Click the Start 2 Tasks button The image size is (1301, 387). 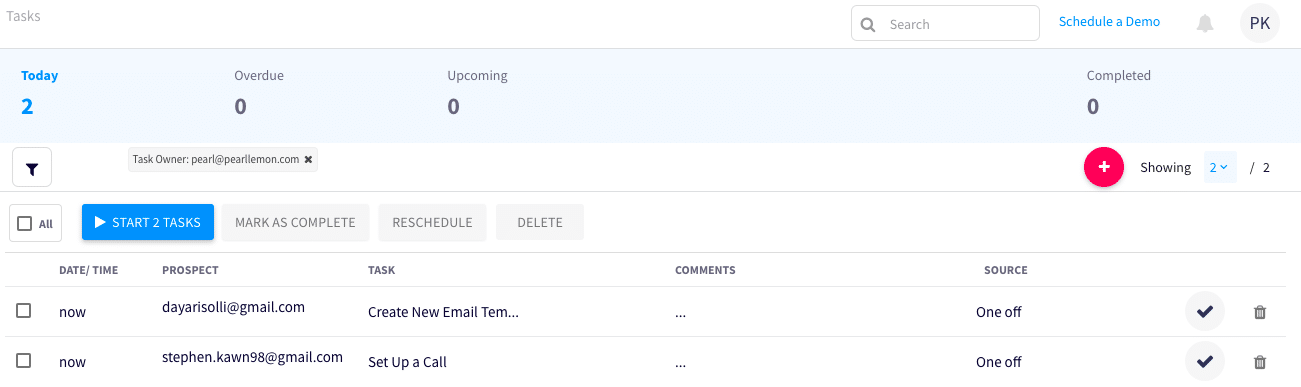(148, 222)
